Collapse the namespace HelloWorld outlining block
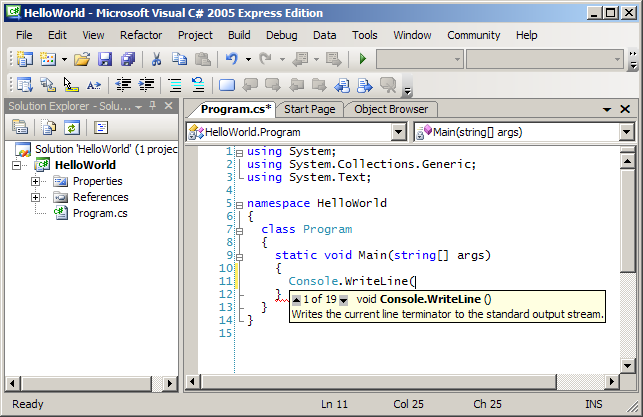The image size is (643, 417). pos(239,205)
